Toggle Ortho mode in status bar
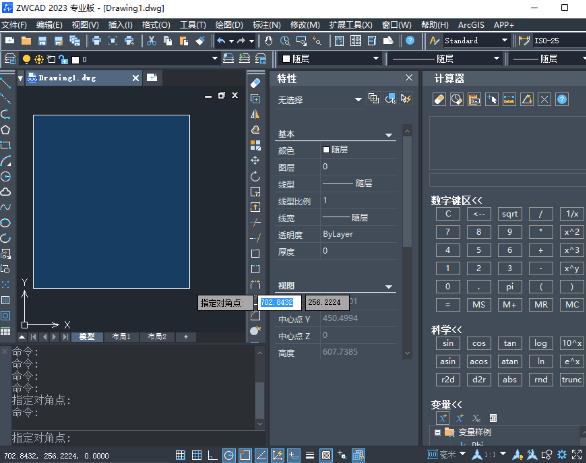This screenshot has height=463, width=586. pos(213,455)
